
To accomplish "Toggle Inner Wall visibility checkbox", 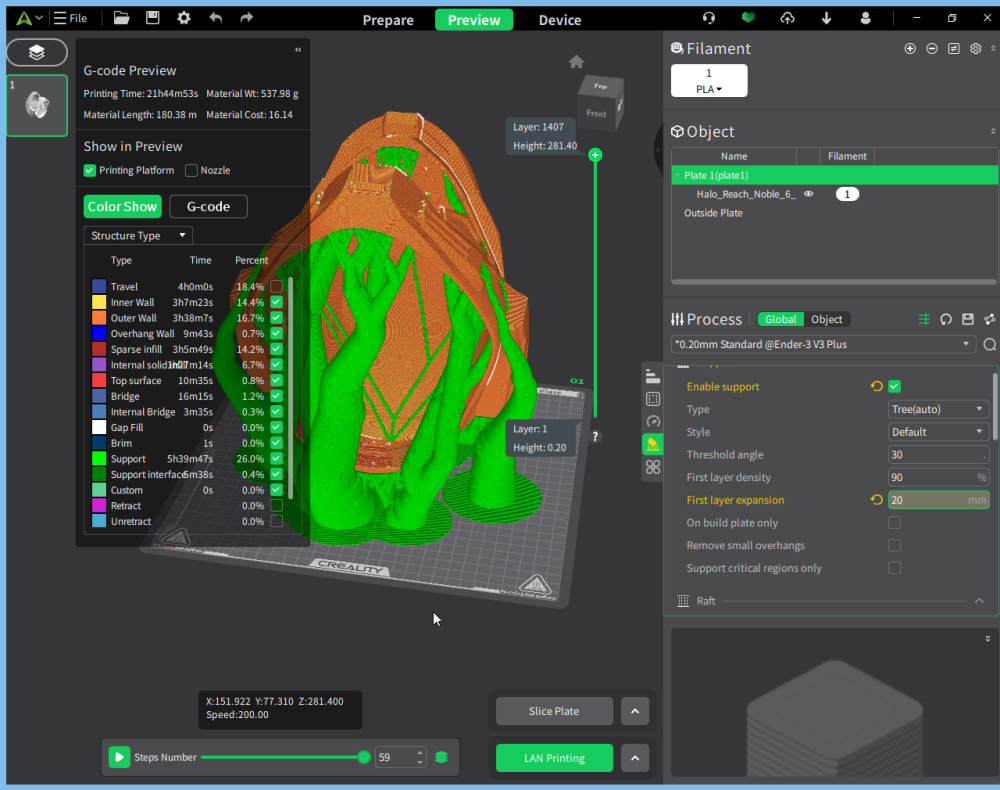I will (276, 302).
